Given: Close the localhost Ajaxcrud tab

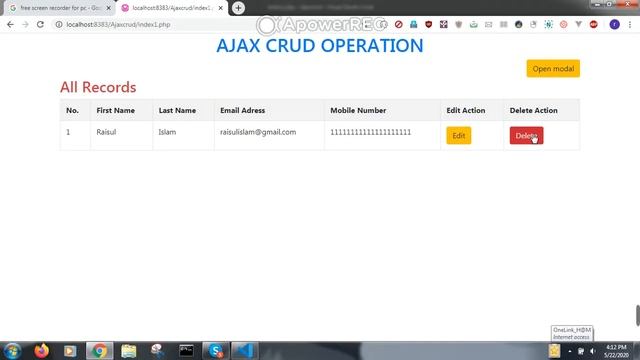Looking at the screenshot, I should click(x=220, y=8).
